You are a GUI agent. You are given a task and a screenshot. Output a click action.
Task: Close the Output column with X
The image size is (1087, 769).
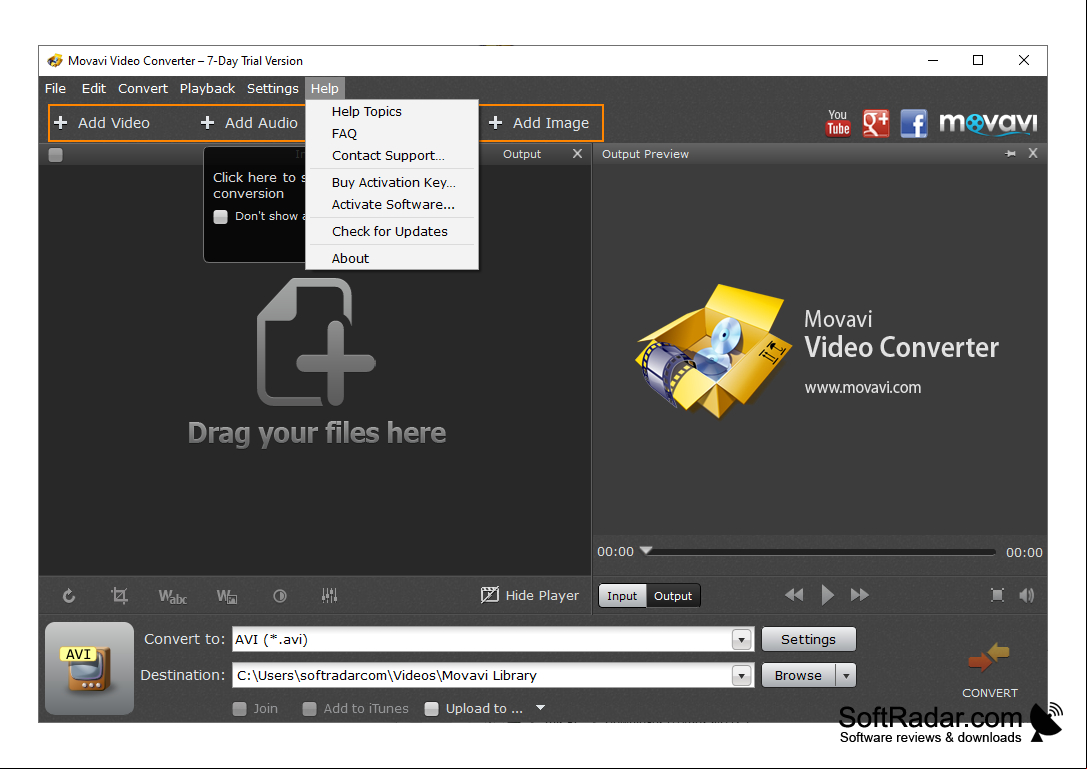[x=577, y=153]
